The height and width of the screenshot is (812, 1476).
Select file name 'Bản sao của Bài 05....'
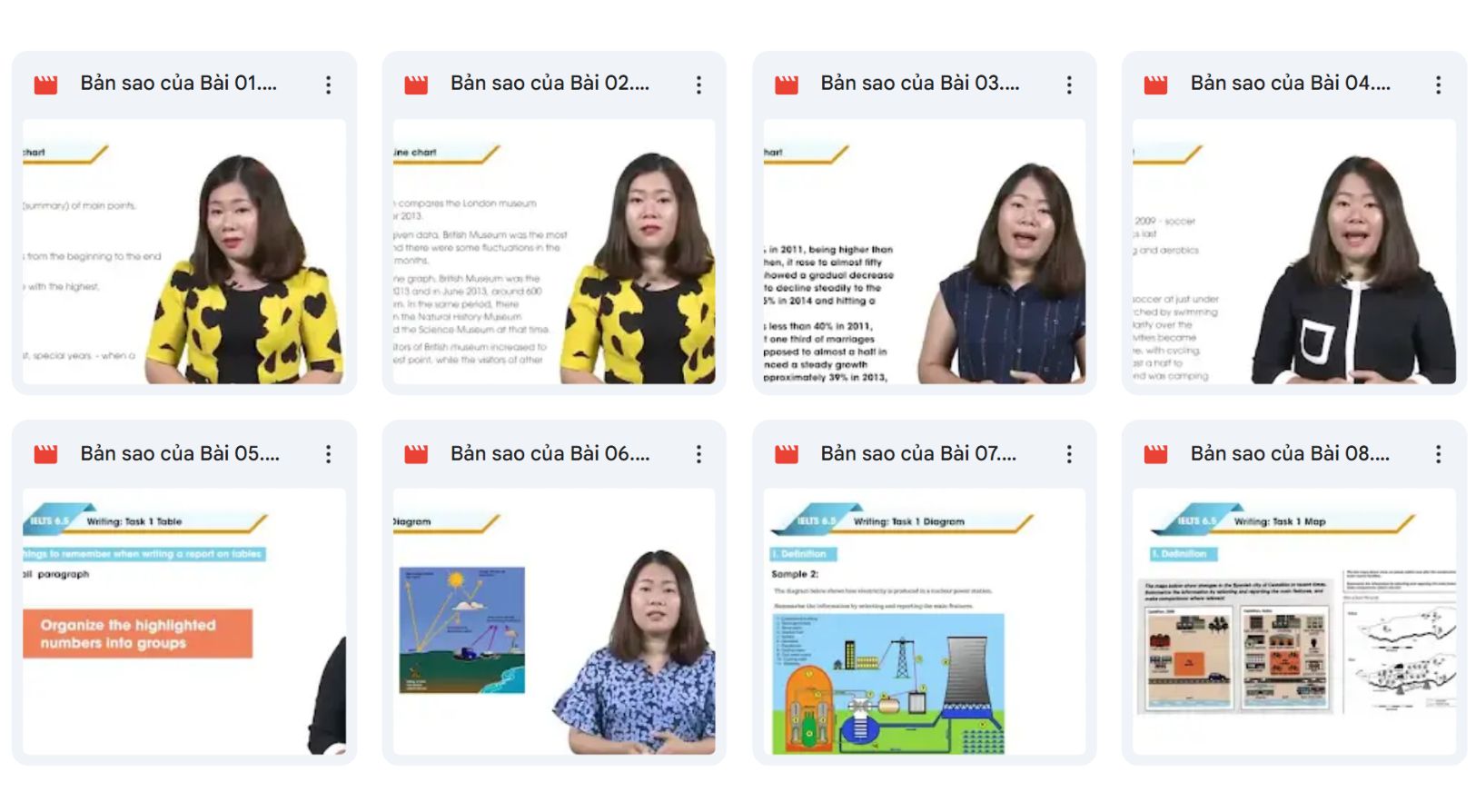tap(180, 453)
